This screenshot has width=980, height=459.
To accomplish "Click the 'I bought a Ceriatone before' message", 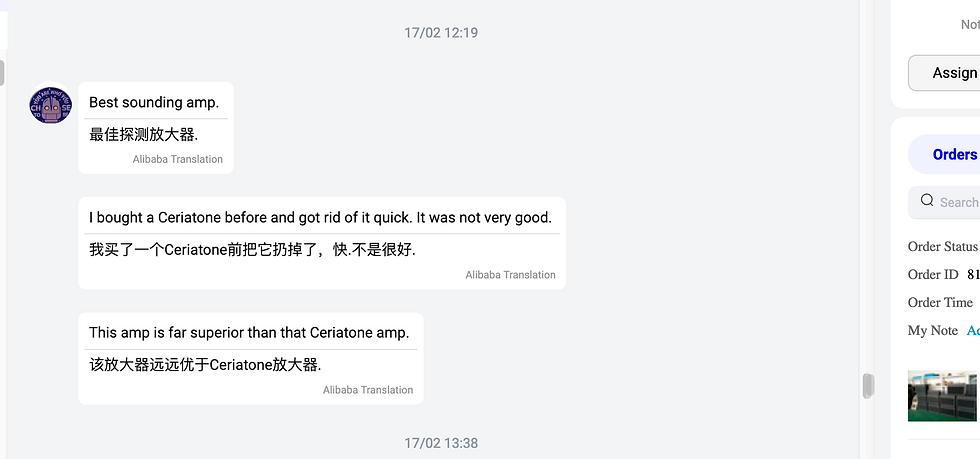I will [x=320, y=218].
